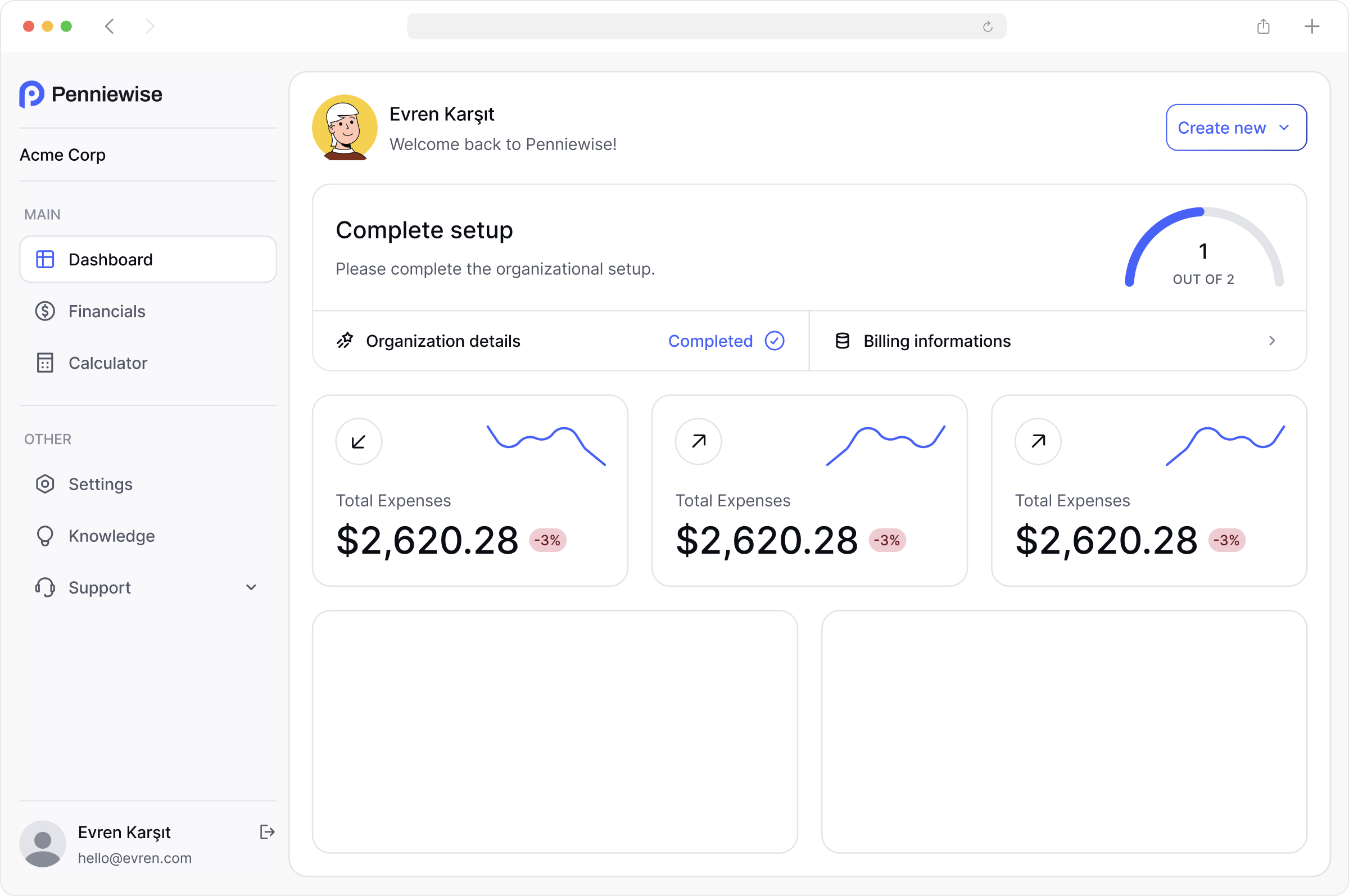Click Evren Karşıt's yellow profile avatar
This screenshot has width=1349, height=896.
(345, 128)
